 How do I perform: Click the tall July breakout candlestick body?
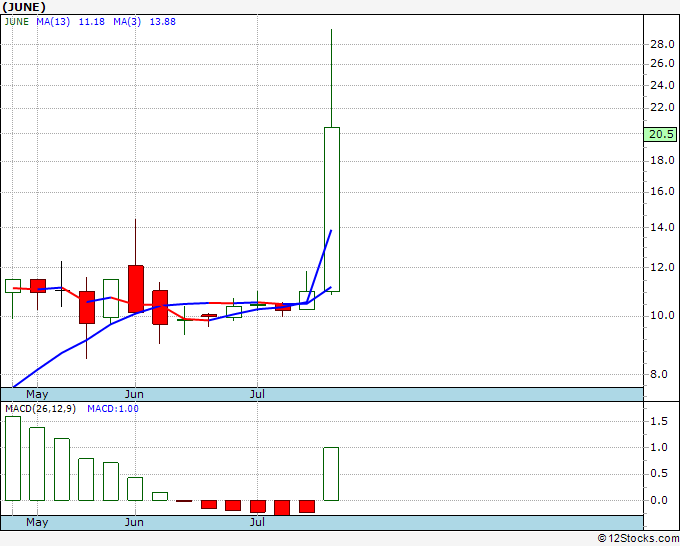coord(332,209)
